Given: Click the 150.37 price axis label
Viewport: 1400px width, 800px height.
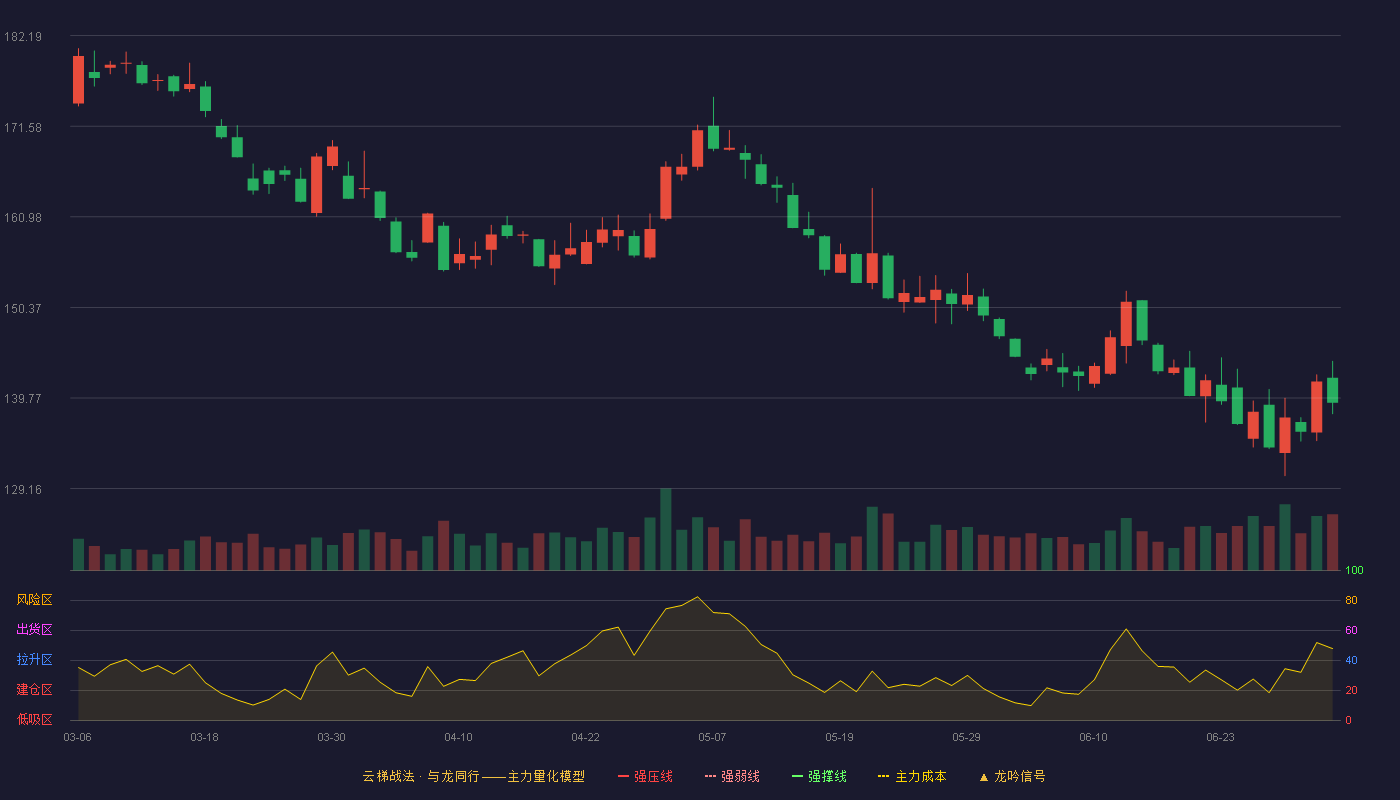Looking at the screenshot, I should point(23,308).
